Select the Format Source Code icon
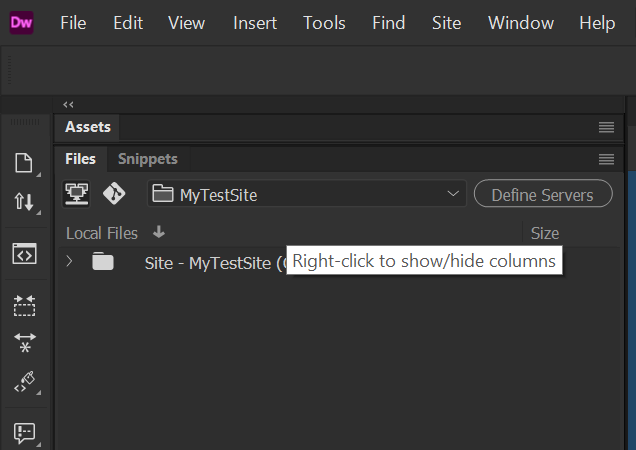 [x=25, y=382]
